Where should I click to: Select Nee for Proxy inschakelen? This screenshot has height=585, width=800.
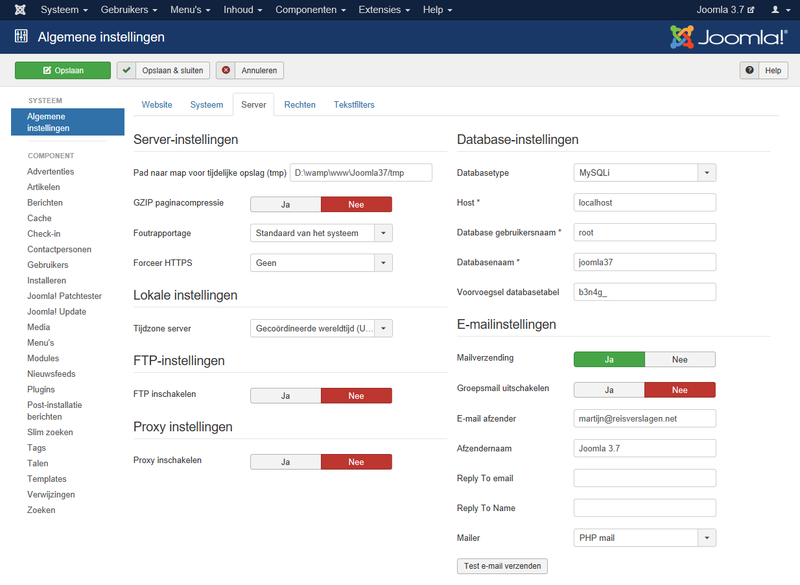(x=356, y=462)
